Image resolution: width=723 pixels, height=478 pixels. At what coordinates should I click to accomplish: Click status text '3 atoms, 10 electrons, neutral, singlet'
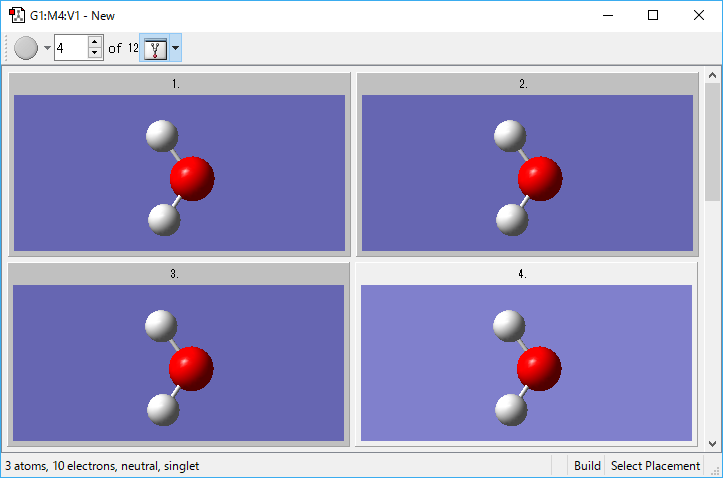coord(102,466)
